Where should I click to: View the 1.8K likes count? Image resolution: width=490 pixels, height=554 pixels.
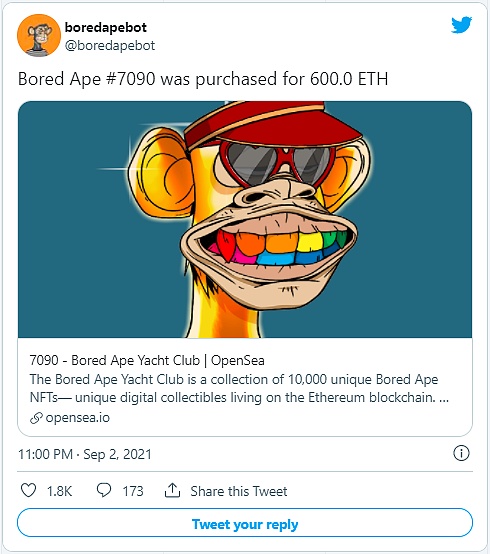59,491
